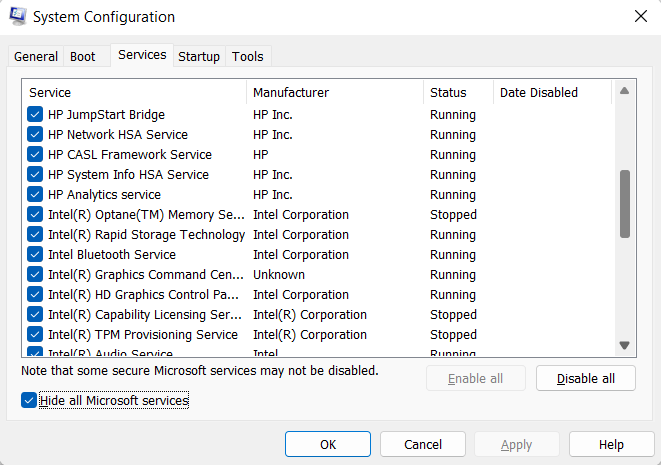Viewport: 661px width, 465px height.
Task: Click the scrollbar down arrow
Action: click(625, 345)
